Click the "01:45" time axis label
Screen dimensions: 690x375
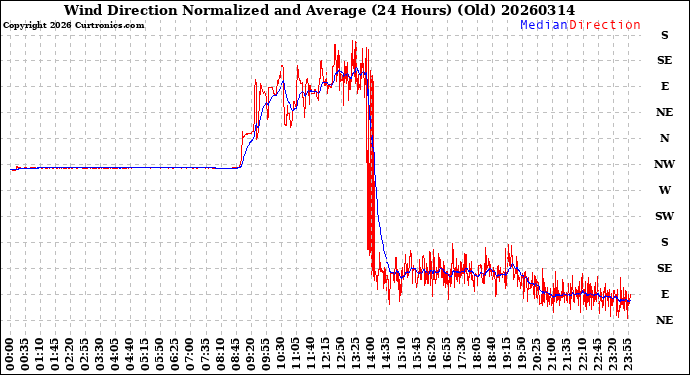[x=55, y=355]
